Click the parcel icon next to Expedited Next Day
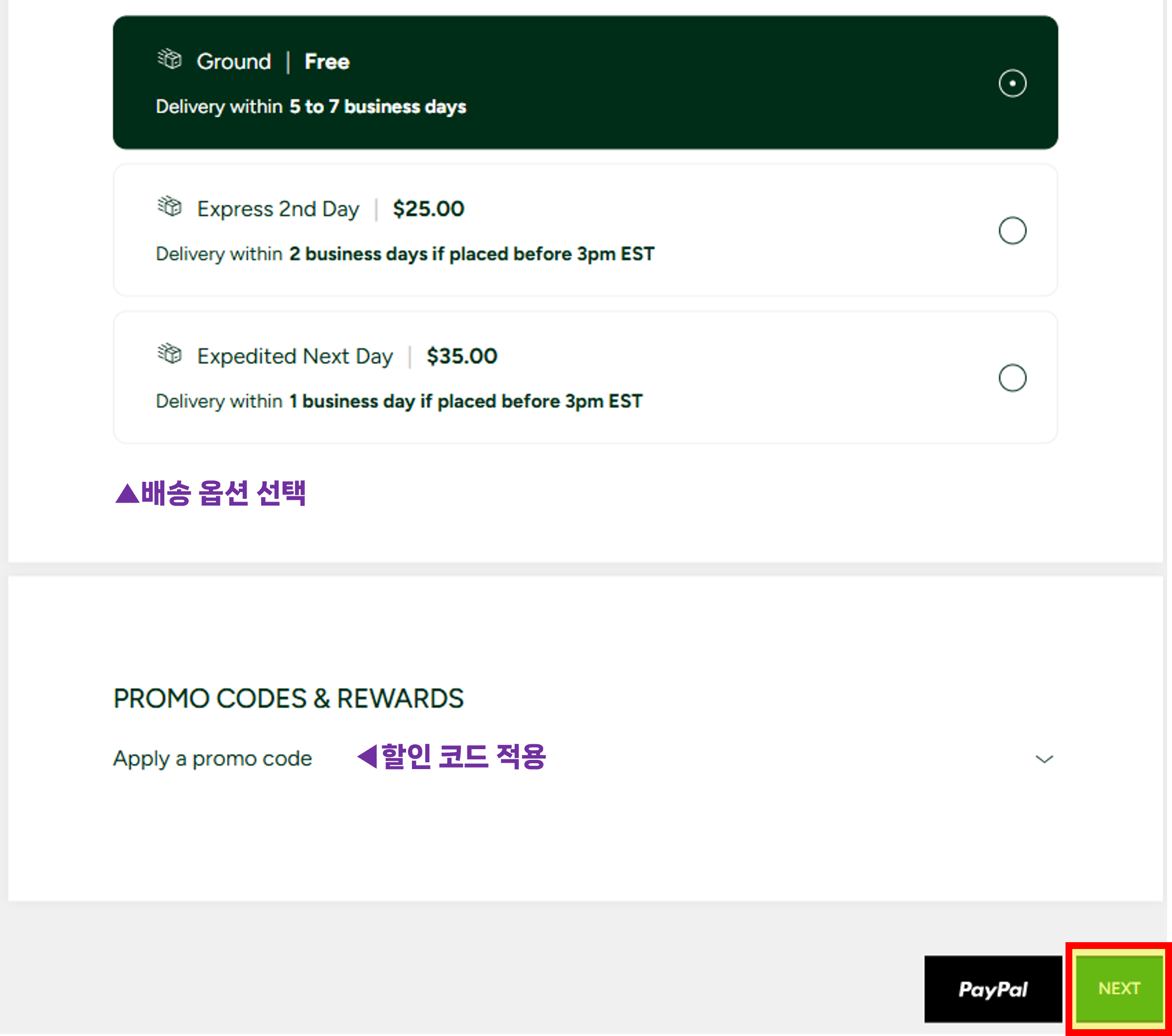Image resolution: width=1172 pixels, height=1036 pixels. click(x=169, y=354)
